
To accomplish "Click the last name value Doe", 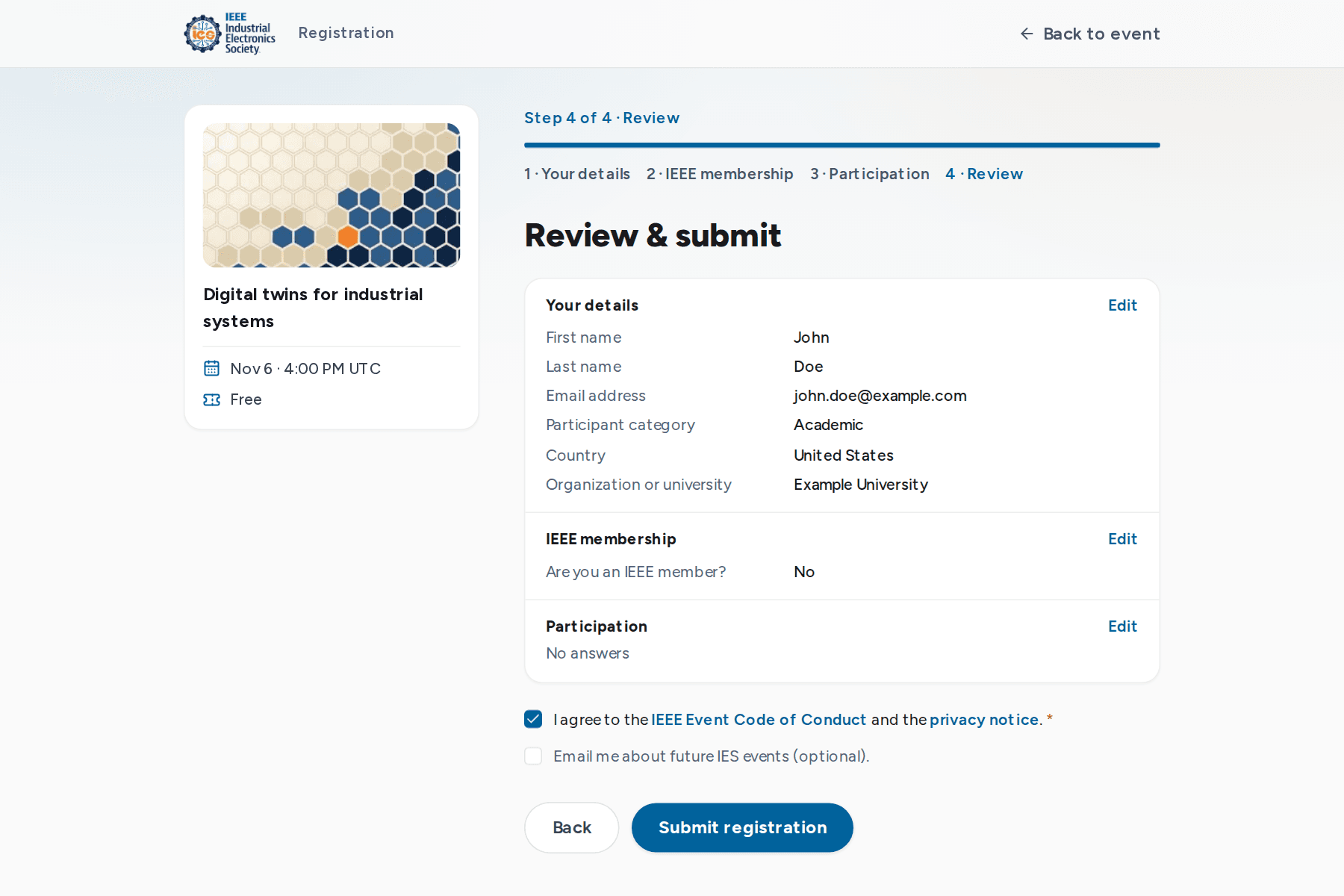I will click(809, 367).
